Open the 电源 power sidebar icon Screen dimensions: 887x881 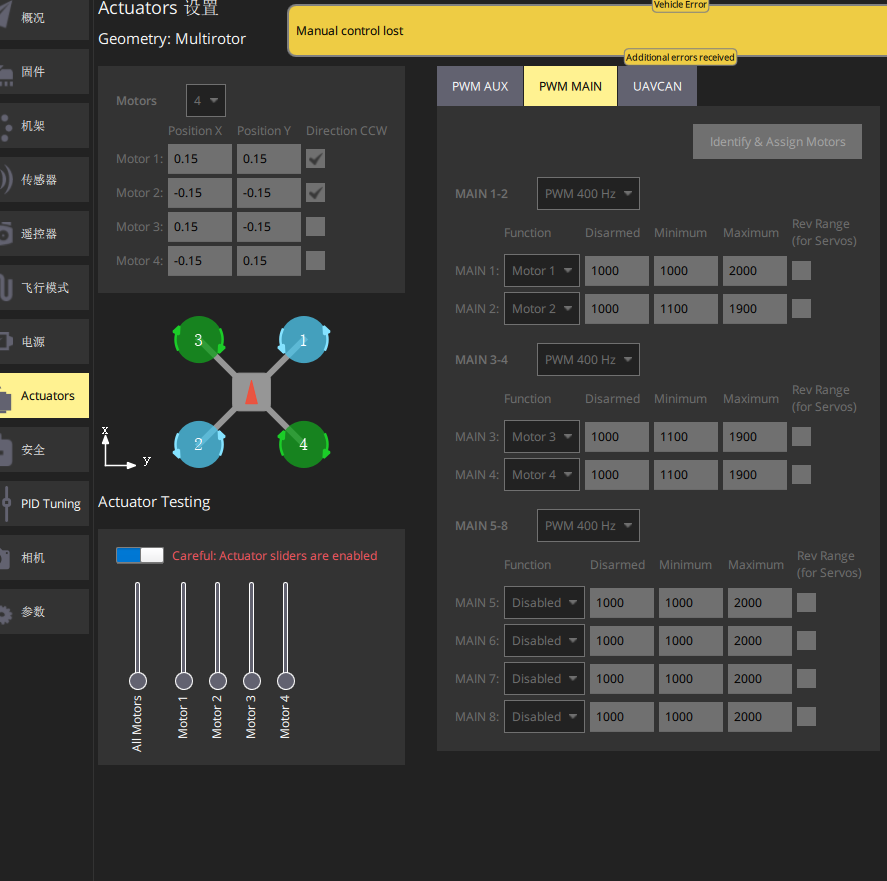[6, 342]
